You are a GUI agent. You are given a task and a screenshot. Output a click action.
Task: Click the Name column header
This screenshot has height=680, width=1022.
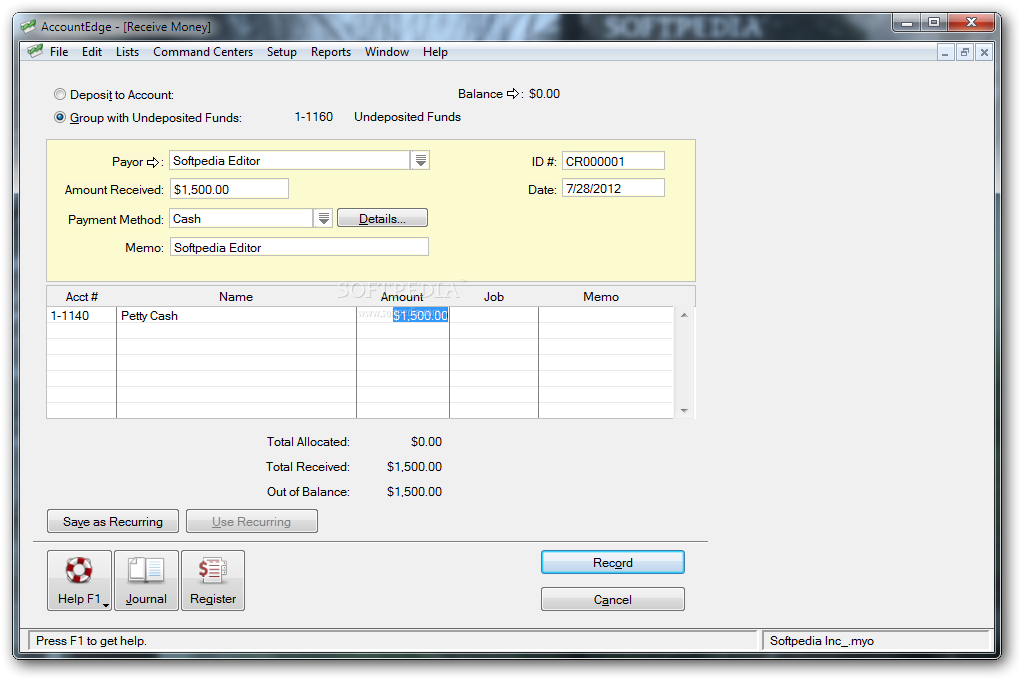[236, 297]
